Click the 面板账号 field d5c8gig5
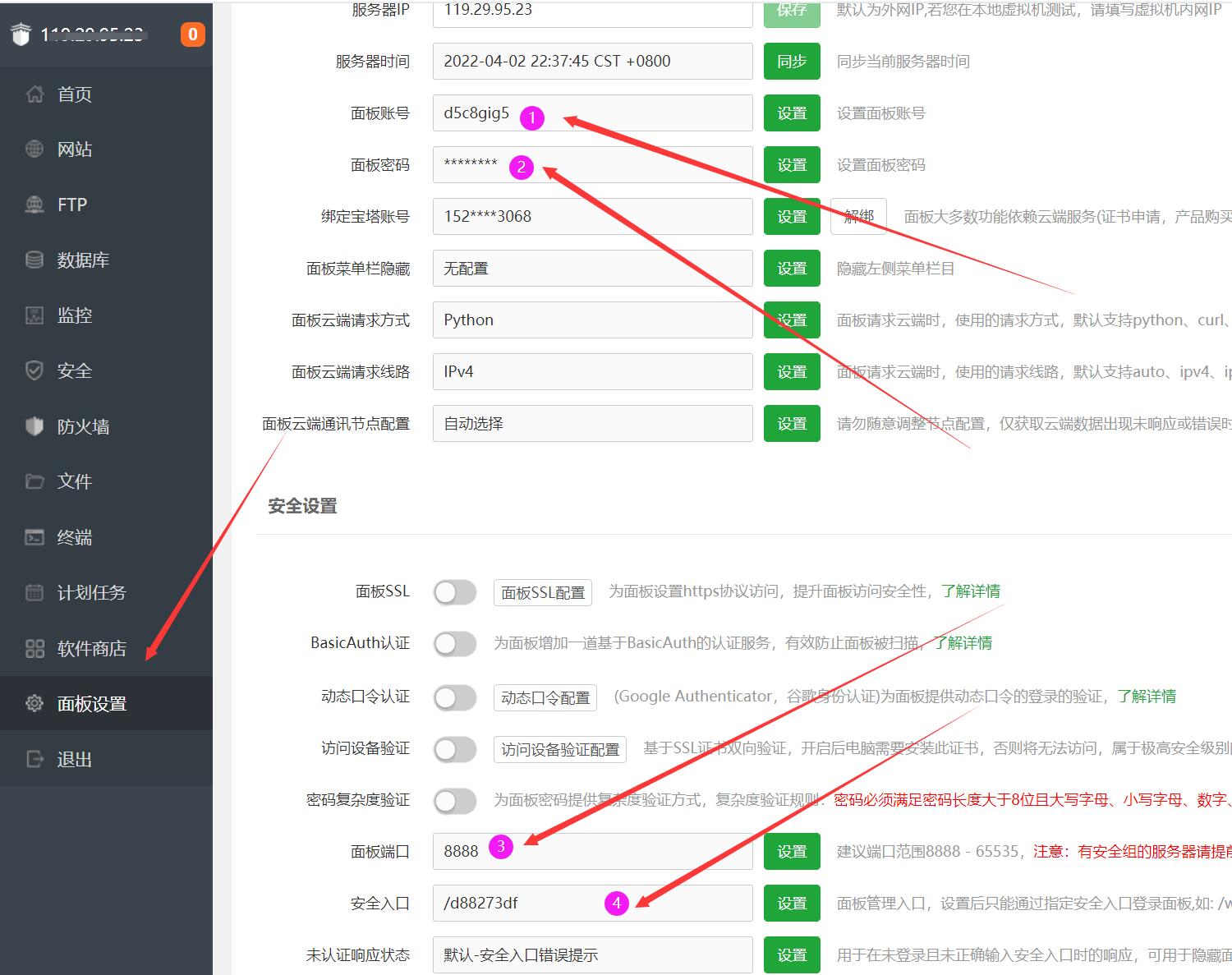Image resolution: width=1232 pixels, height=975 pixels. coord(593,113)
